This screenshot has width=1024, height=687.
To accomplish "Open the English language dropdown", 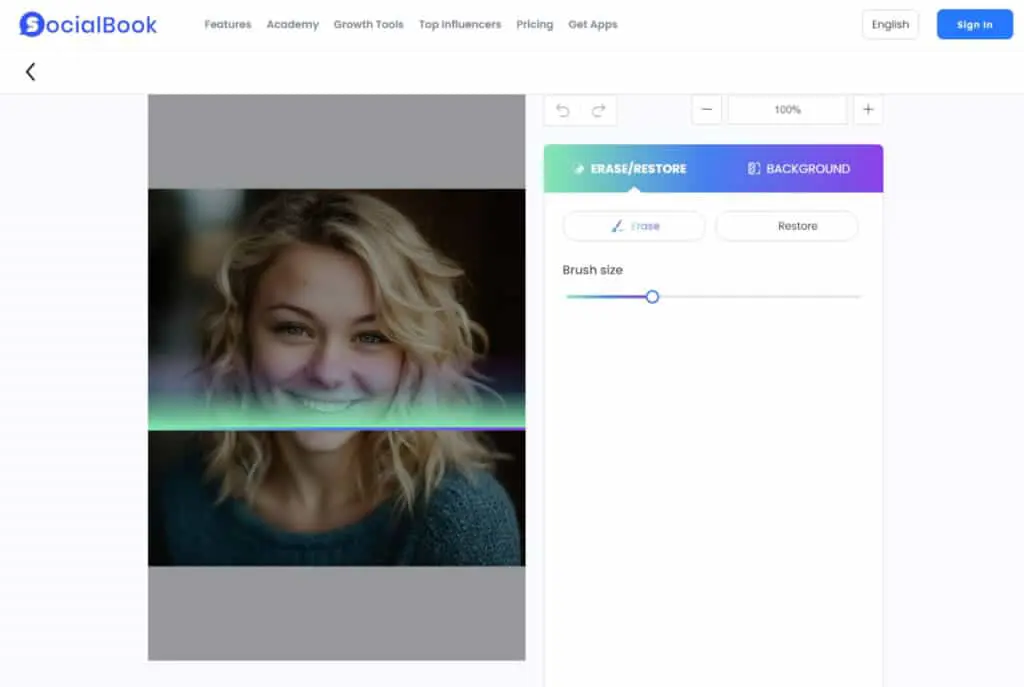I will [890, 24].
